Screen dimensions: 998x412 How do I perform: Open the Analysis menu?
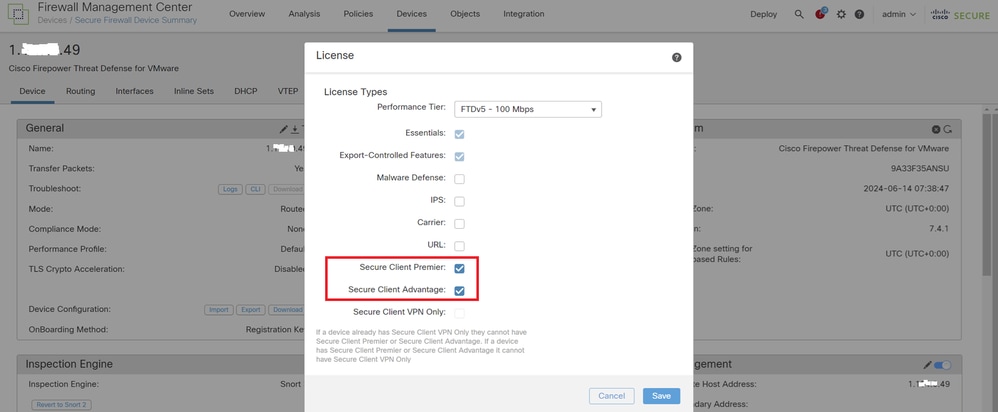click(304, 14)
